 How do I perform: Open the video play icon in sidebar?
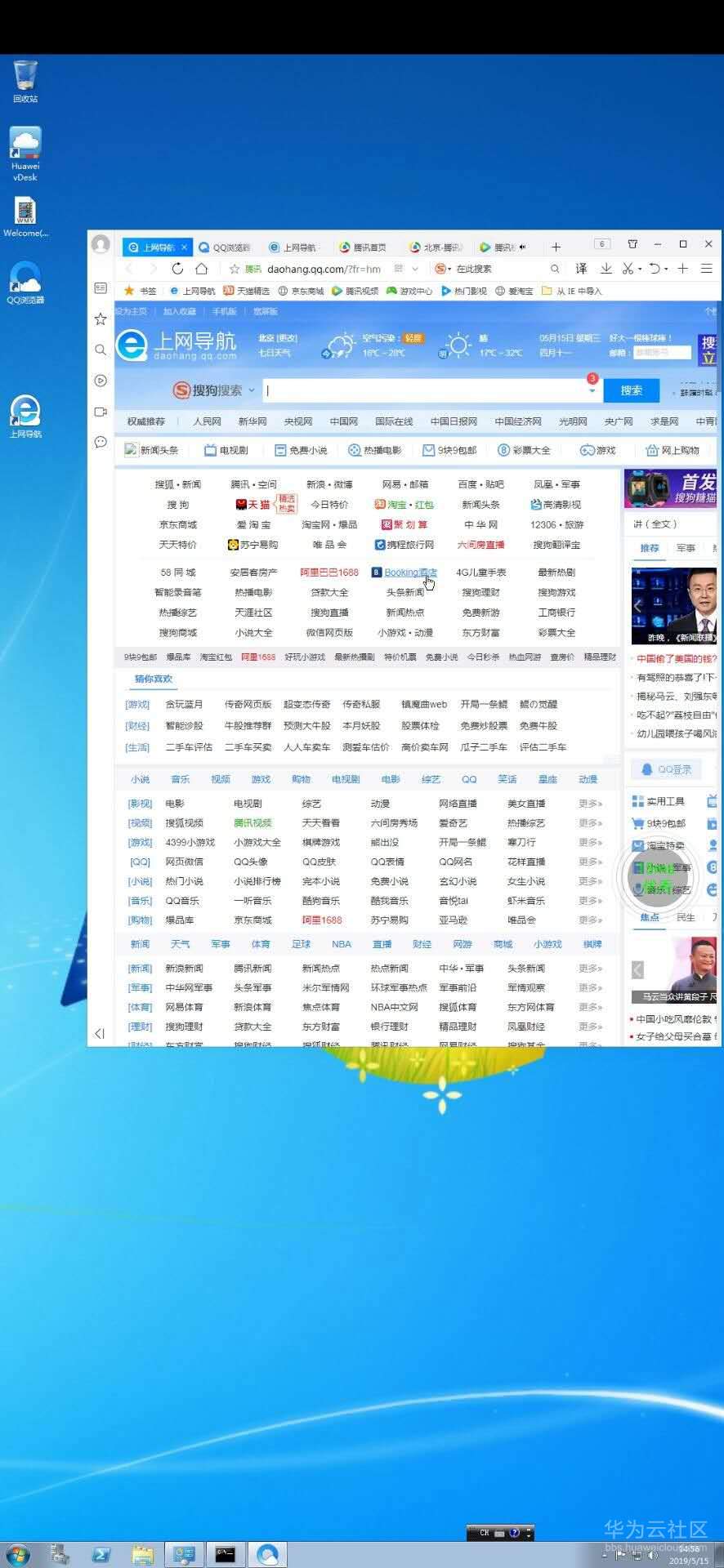pyautogui.click(x=101, y=381)
